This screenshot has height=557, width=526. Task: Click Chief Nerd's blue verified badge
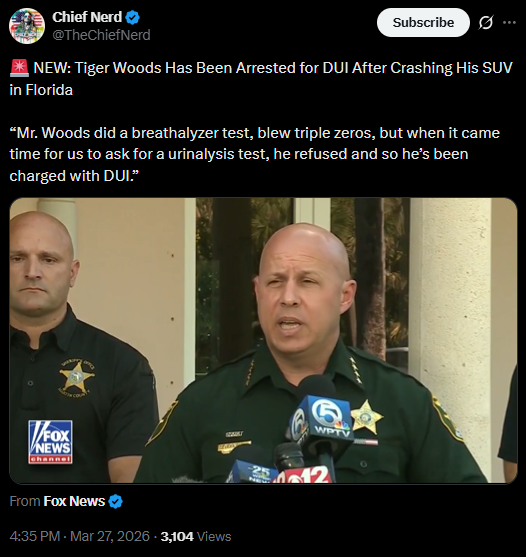click(132, 17)
